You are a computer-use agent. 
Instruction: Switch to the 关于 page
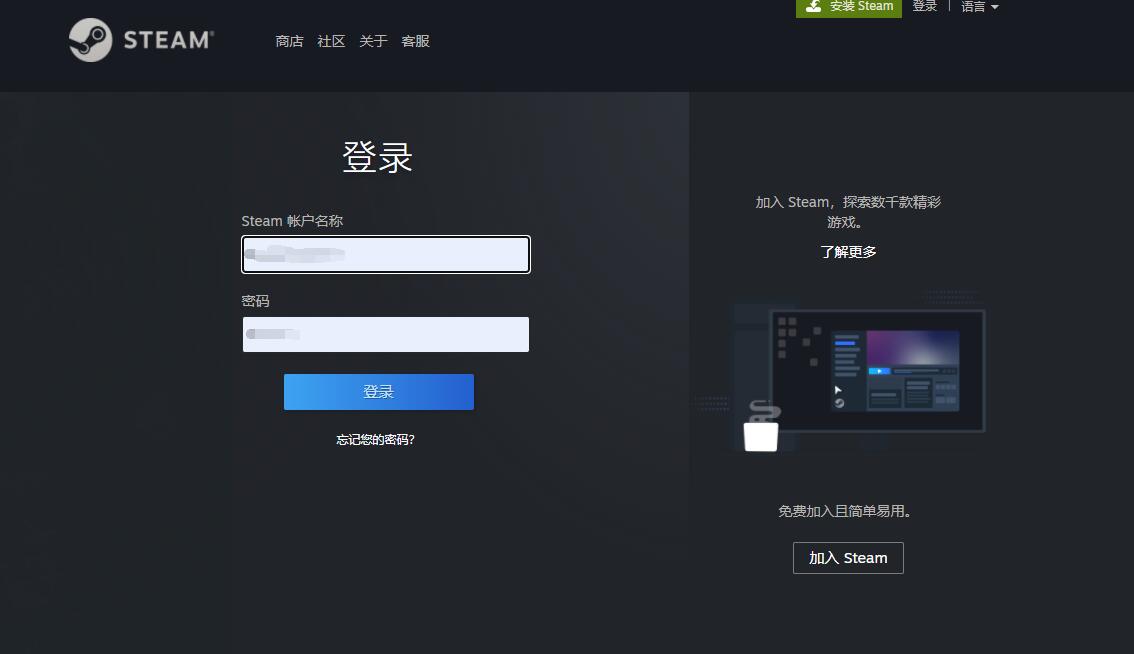[x=373, y=41]
